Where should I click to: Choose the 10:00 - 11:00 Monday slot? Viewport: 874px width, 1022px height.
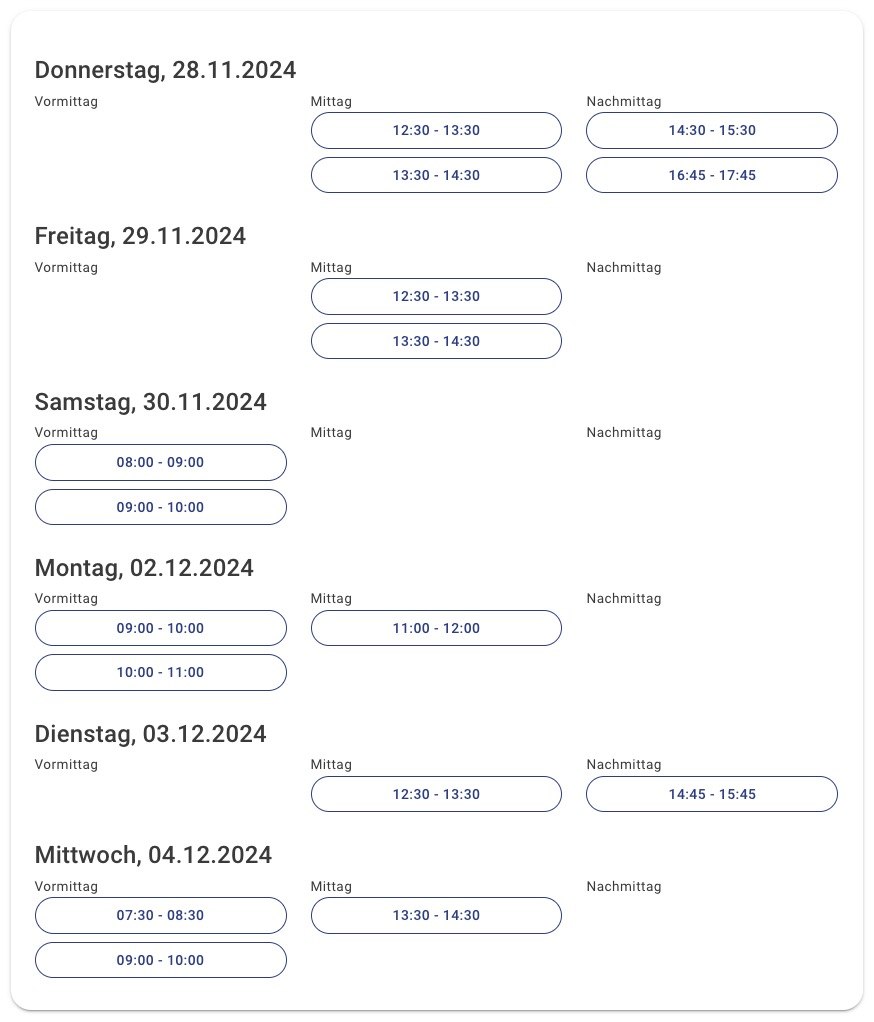click(x=160, y=672)
